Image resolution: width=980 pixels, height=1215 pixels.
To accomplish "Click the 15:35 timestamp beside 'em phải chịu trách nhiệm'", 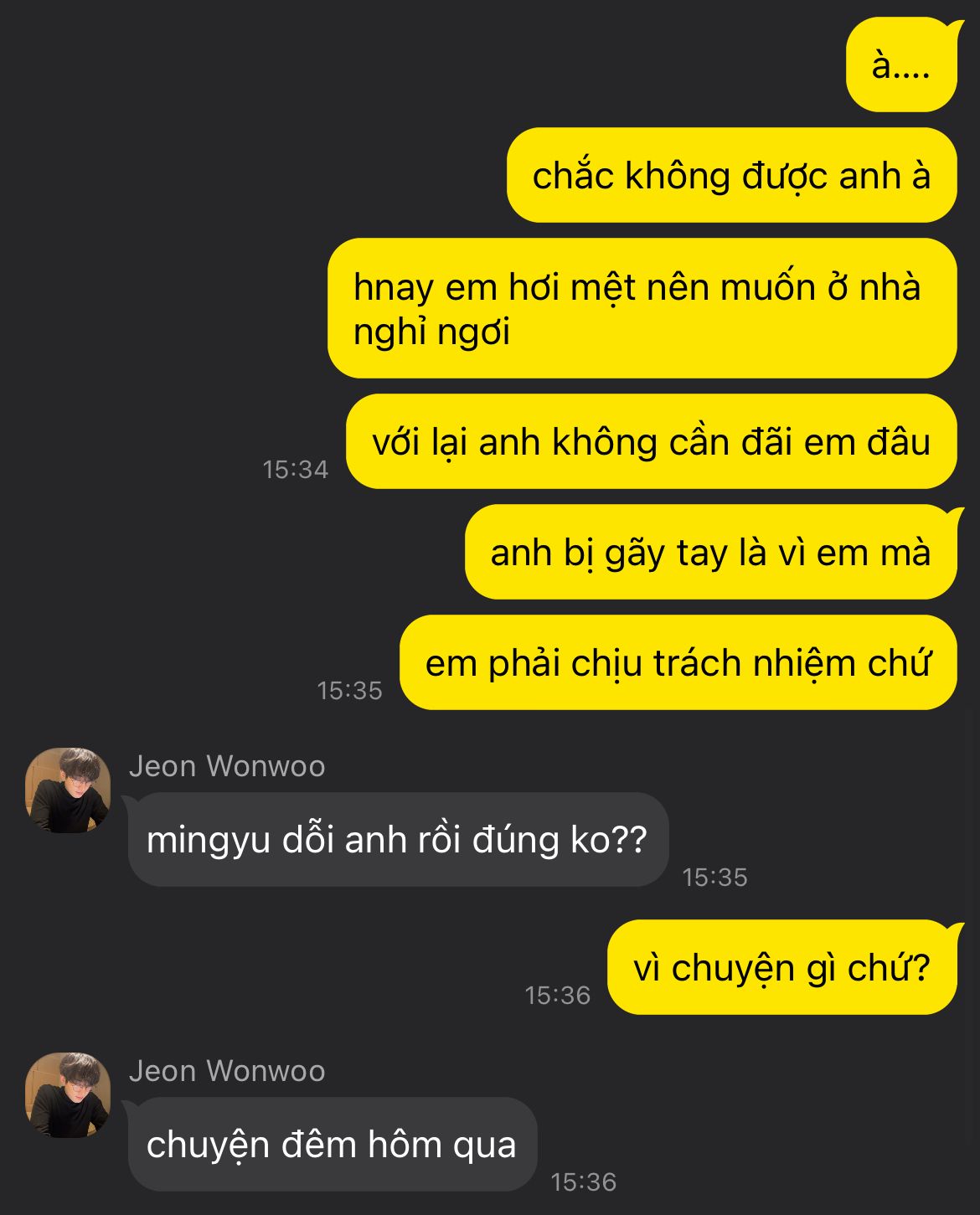I will click(350, 691).
